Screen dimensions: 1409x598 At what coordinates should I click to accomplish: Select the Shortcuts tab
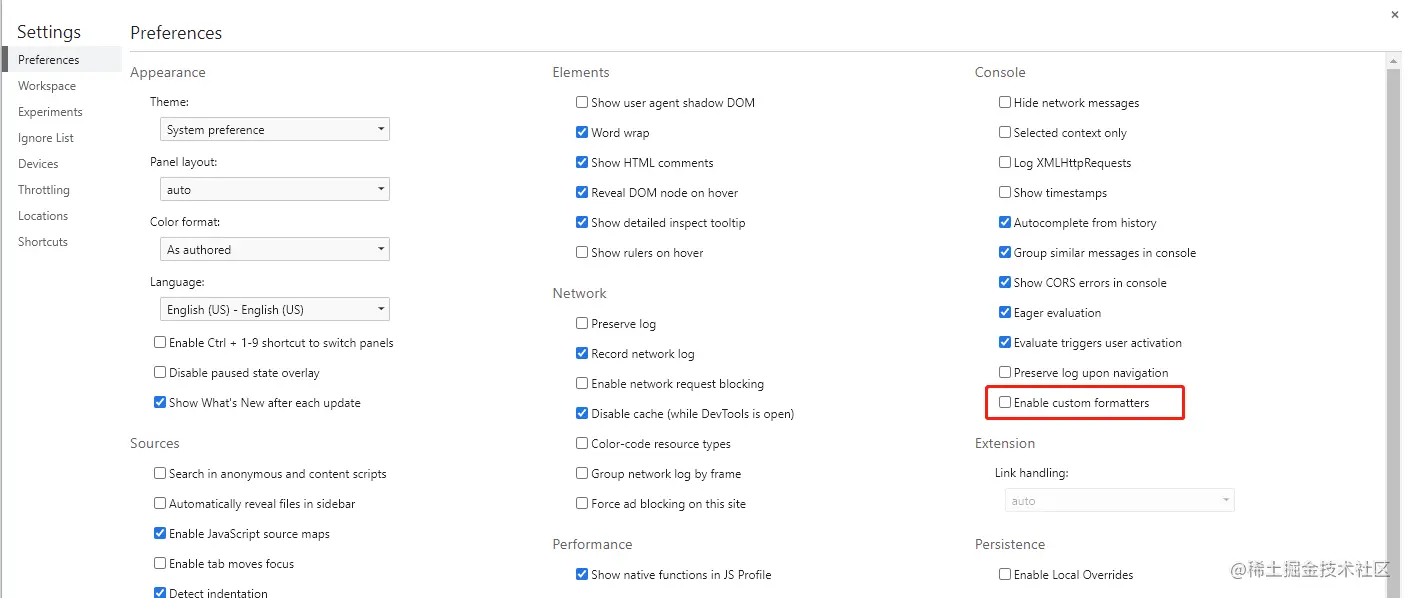click(43, 242)
